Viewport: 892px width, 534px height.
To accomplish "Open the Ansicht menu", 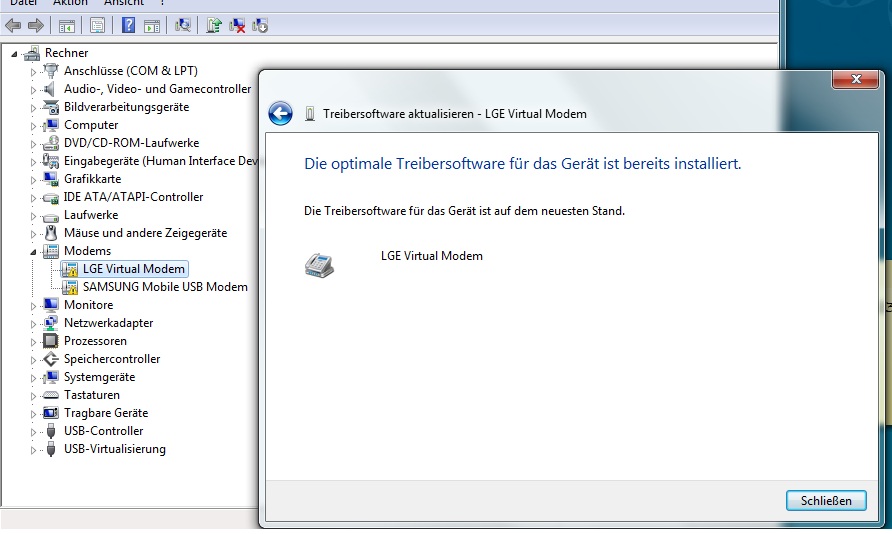I will (x=123, y=3).
